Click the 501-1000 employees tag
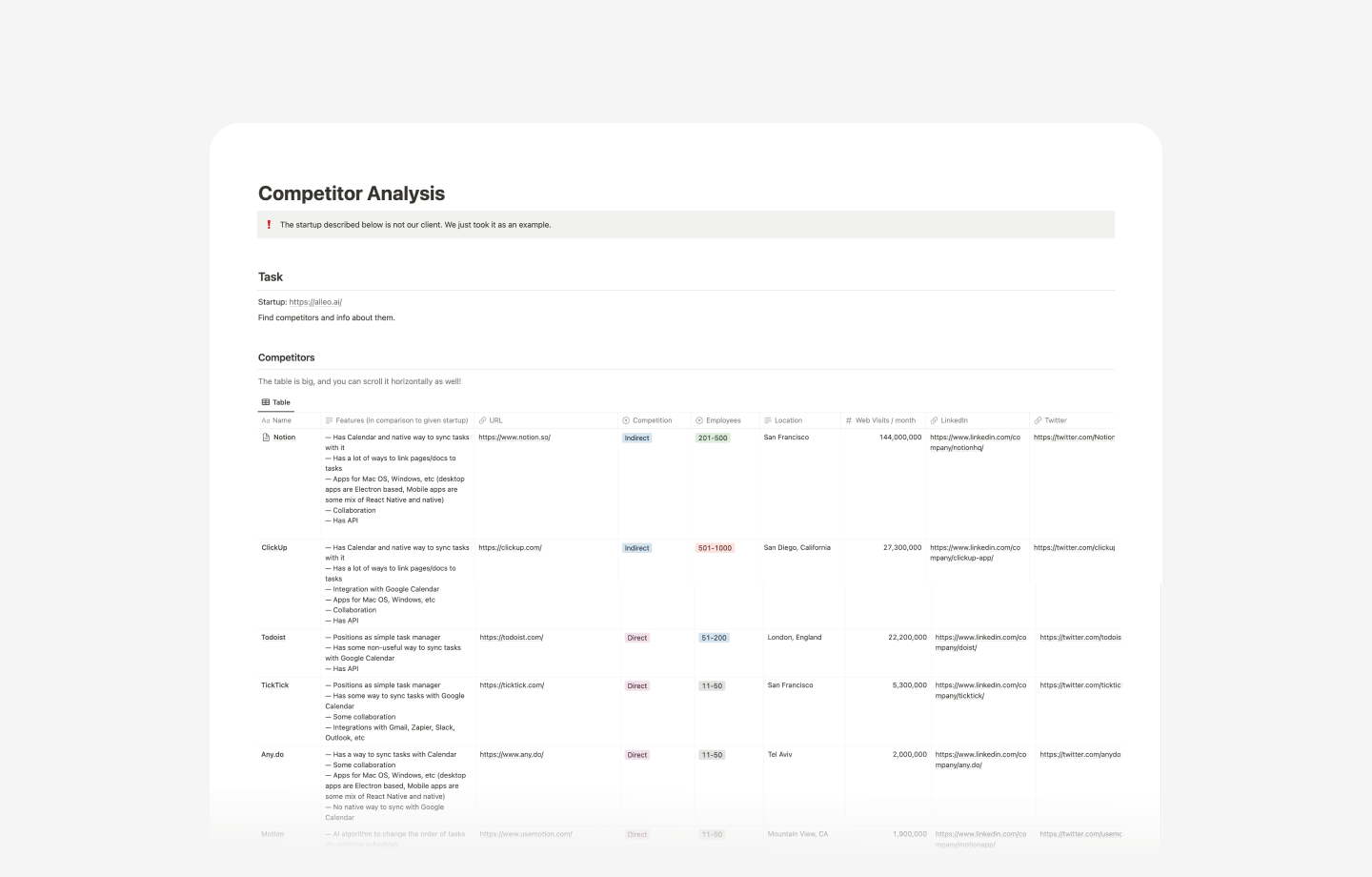Image resolution: width=1372 pixels, height=877 pixels. click(715, 548)
